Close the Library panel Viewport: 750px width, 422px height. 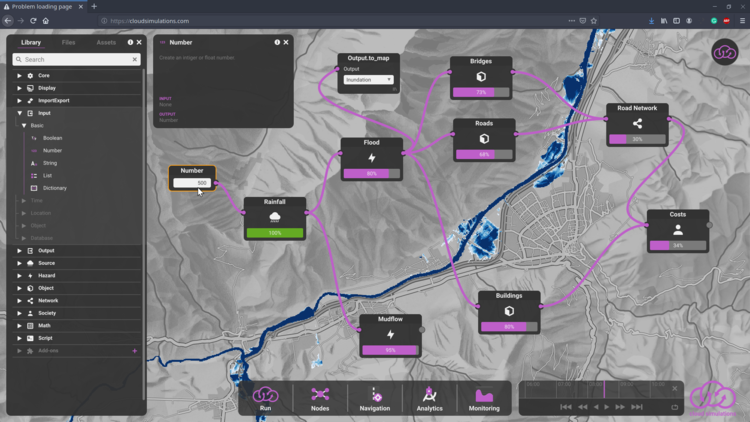click(x=139, y=42)
